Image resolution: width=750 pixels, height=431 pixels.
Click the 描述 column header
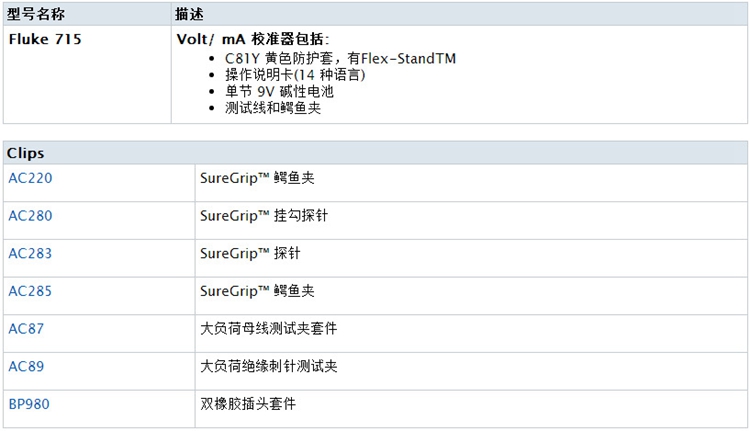(x=189, y=14)
